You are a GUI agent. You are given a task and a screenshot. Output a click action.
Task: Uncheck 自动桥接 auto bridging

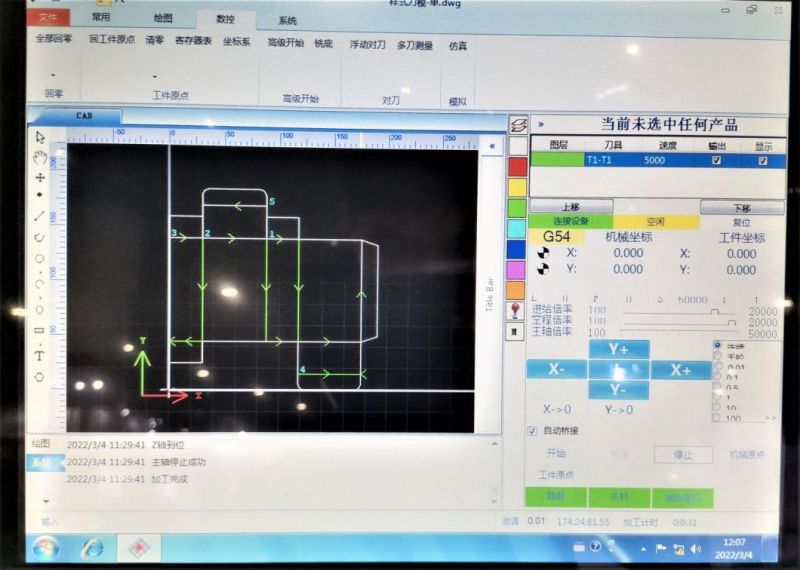pos(532,431)
